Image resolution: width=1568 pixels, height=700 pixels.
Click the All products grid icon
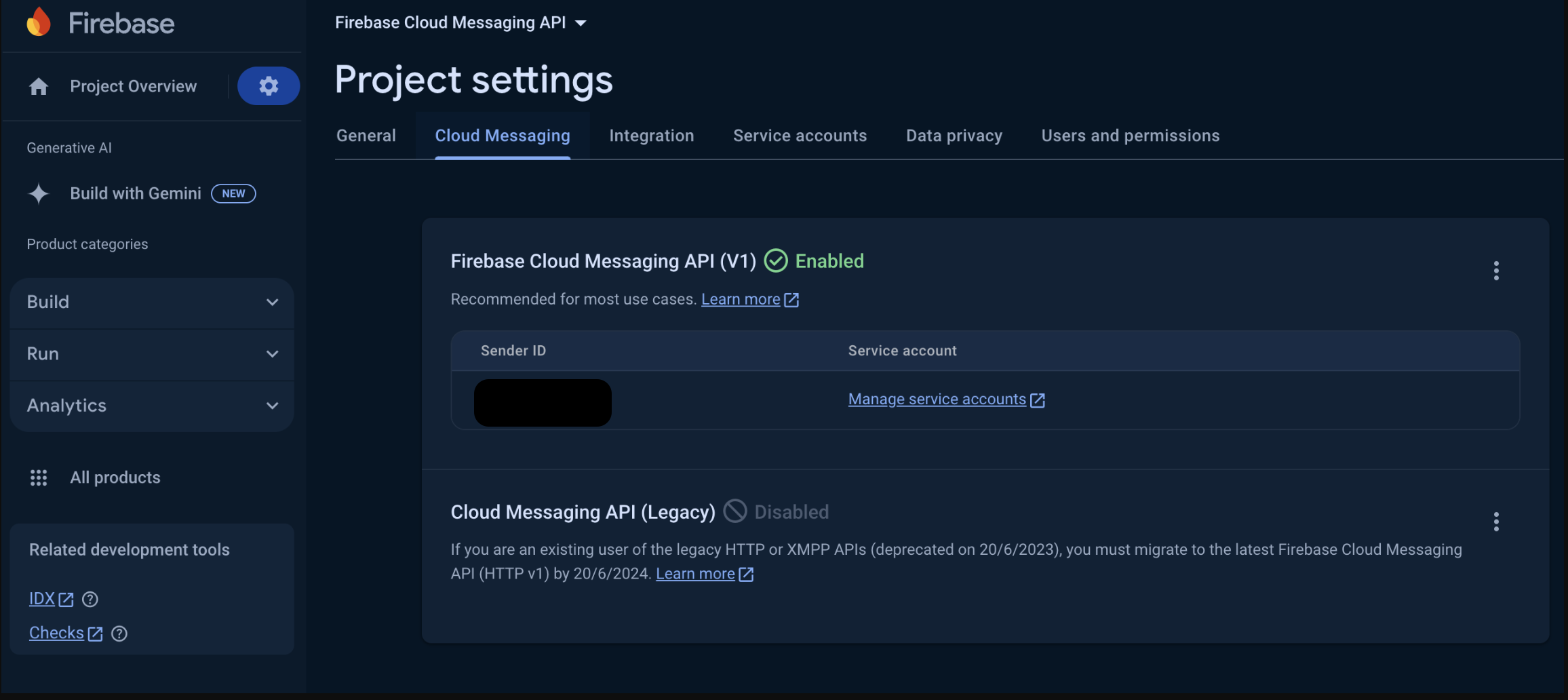pos(39,478)
